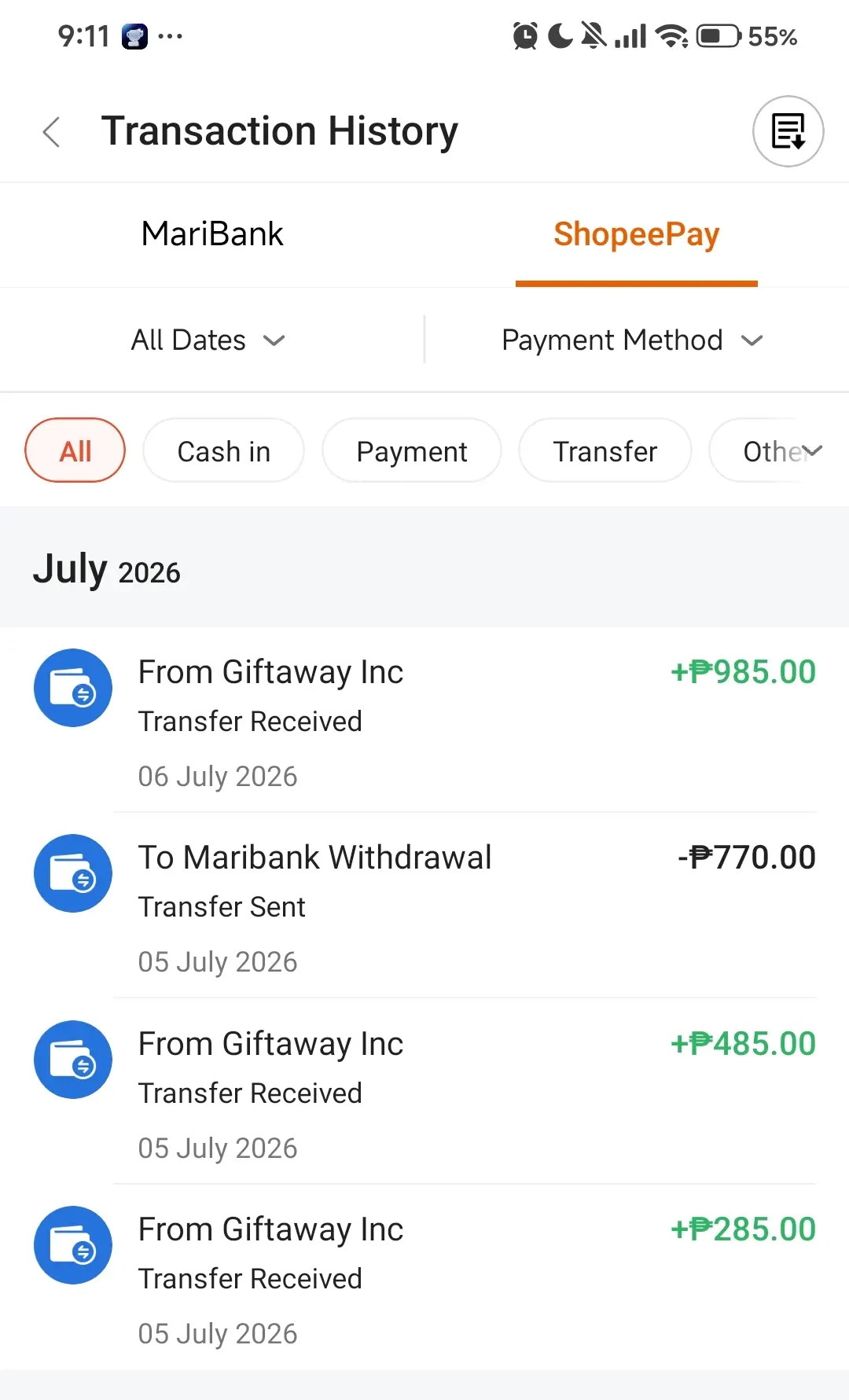View the +₱985.00 Giftaway transaction amount

744,672
